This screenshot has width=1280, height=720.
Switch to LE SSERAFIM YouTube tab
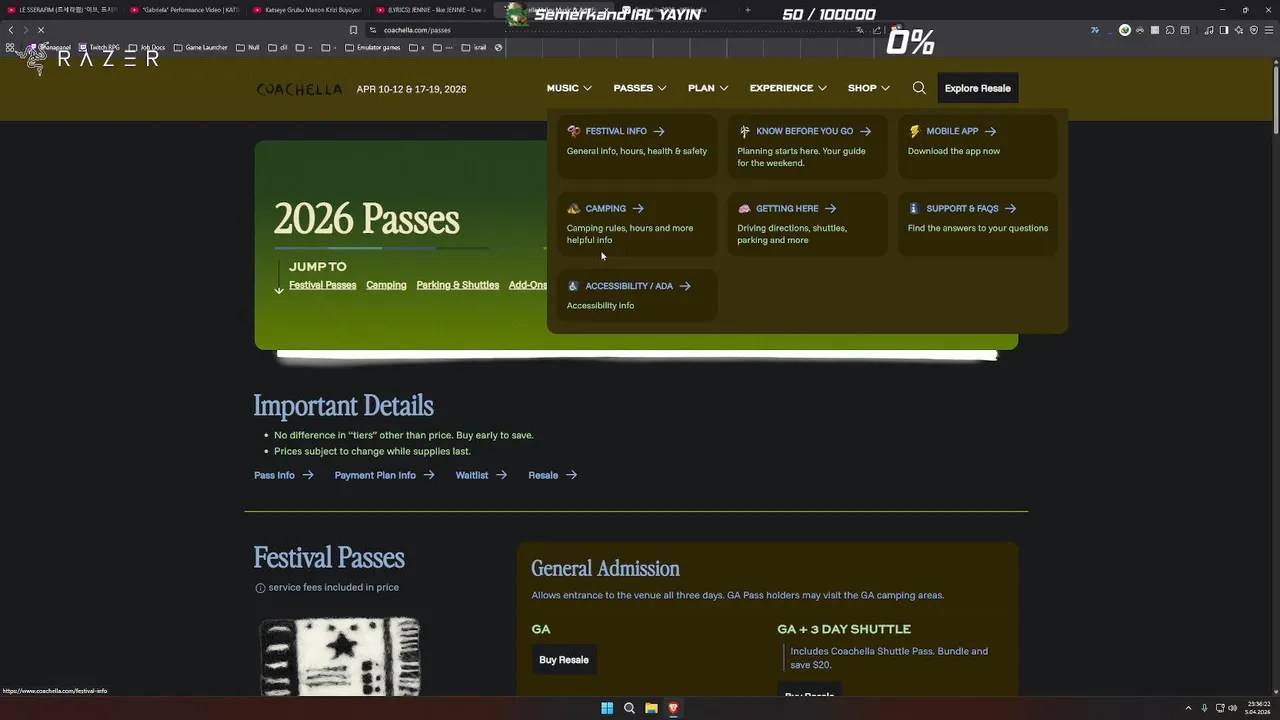point(62,10)
